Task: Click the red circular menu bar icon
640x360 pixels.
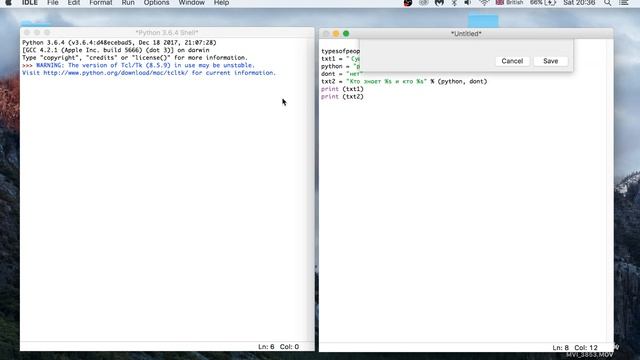Action: click(407, 3)
